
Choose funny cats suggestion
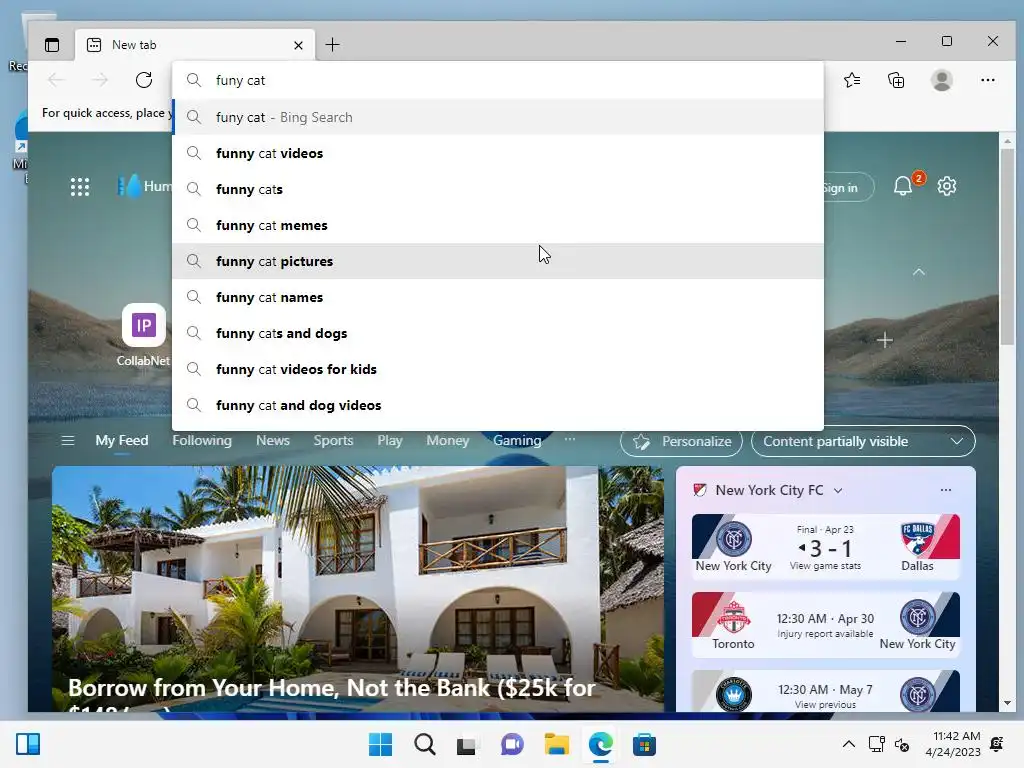[x=498, y=189]
